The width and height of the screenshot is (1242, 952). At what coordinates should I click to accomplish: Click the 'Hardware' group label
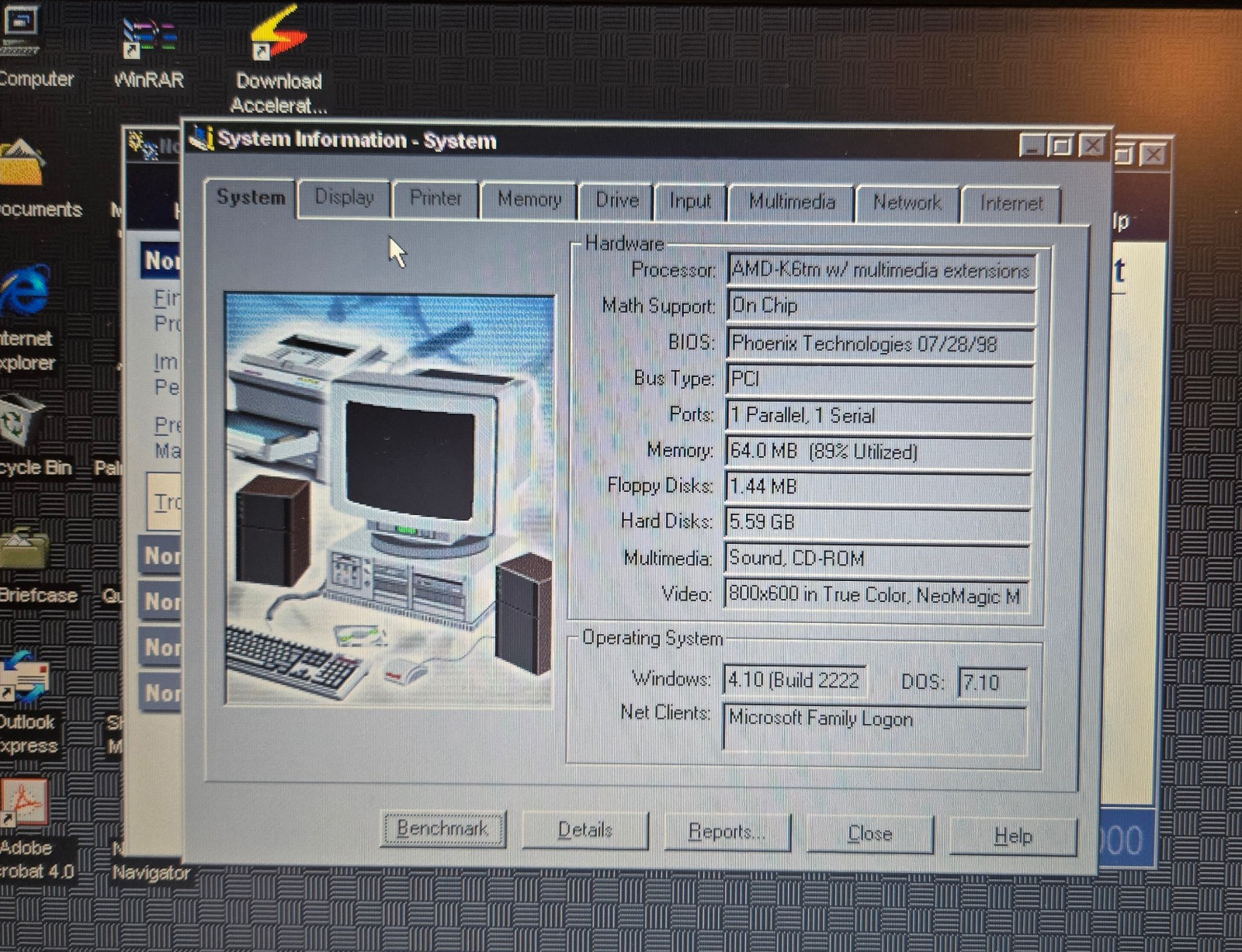pos(624,244)
